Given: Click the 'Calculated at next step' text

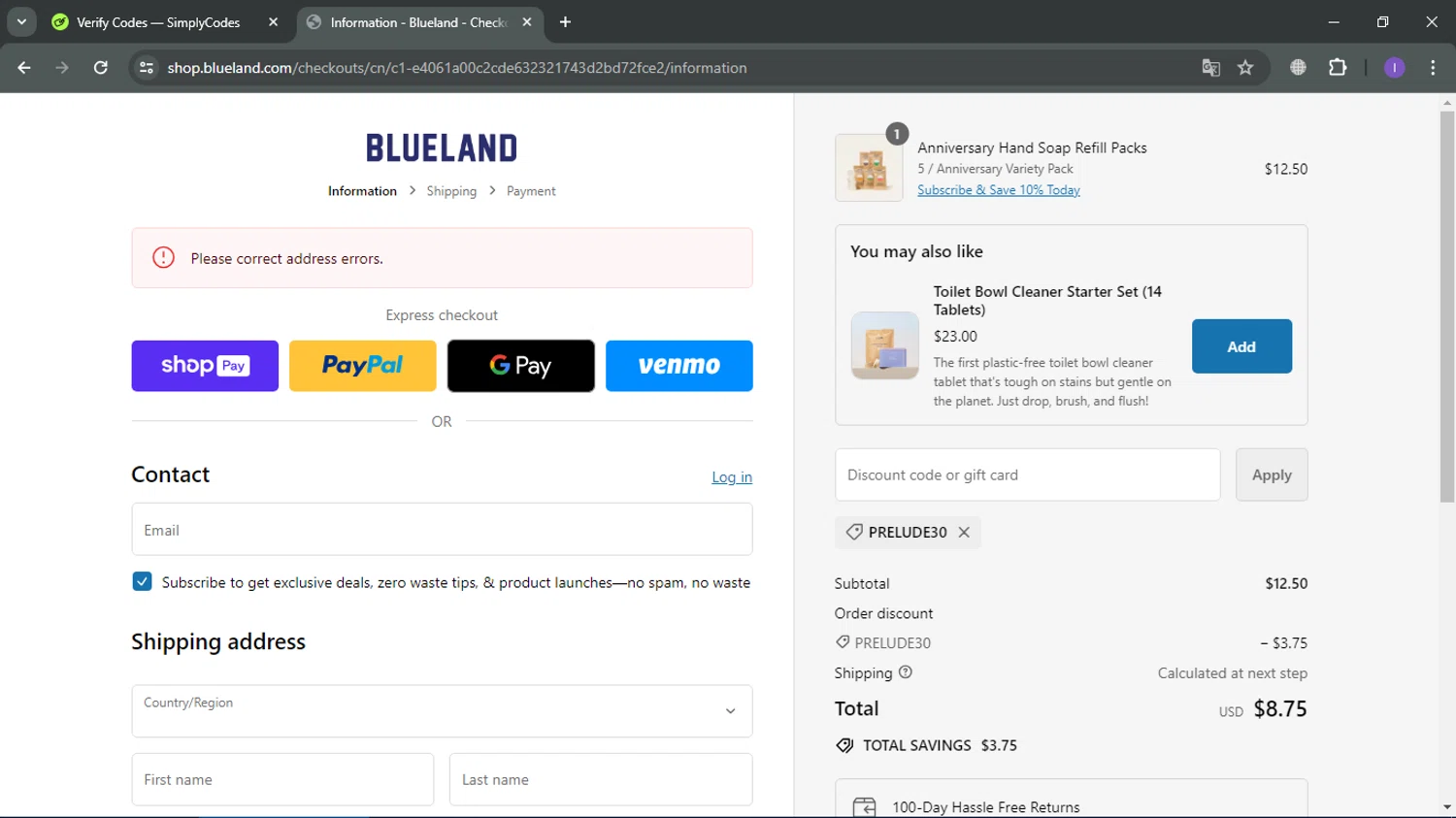Looking at the screenshot, I should pyautogui.click(x=1233, y=673).
